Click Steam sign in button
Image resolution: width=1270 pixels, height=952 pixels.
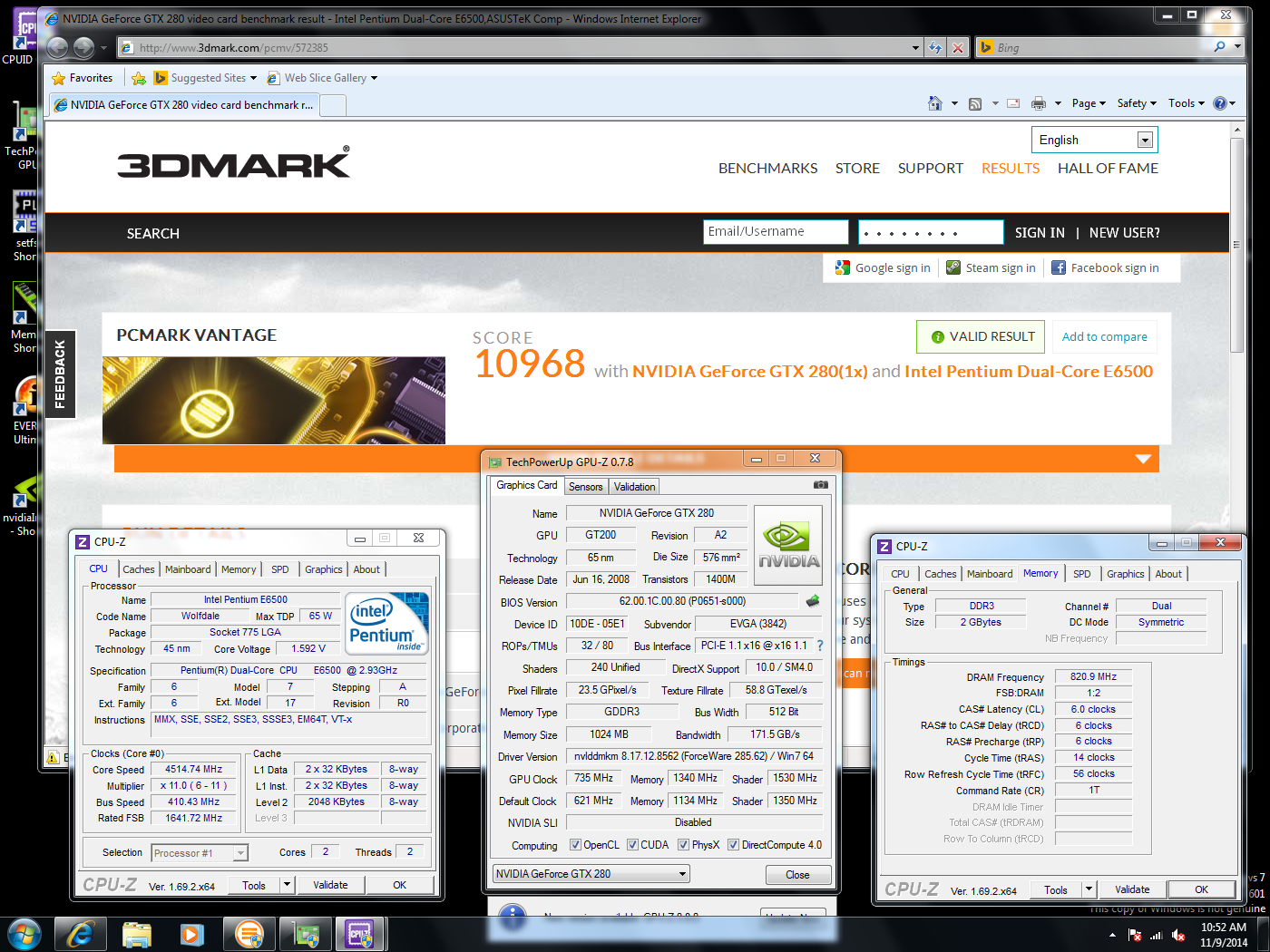(991, 267)
